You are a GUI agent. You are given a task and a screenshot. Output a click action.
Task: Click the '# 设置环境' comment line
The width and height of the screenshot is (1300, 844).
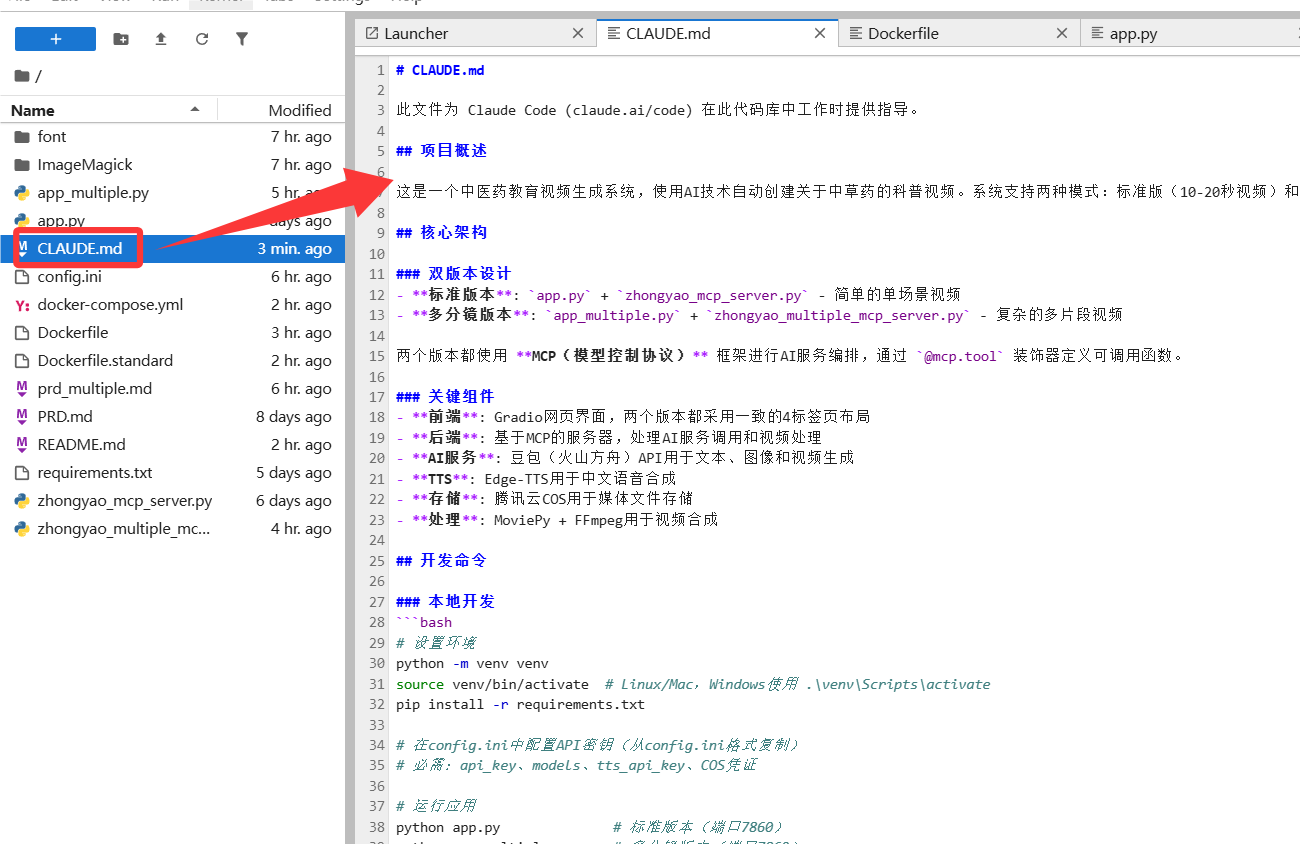coord(436,643)
